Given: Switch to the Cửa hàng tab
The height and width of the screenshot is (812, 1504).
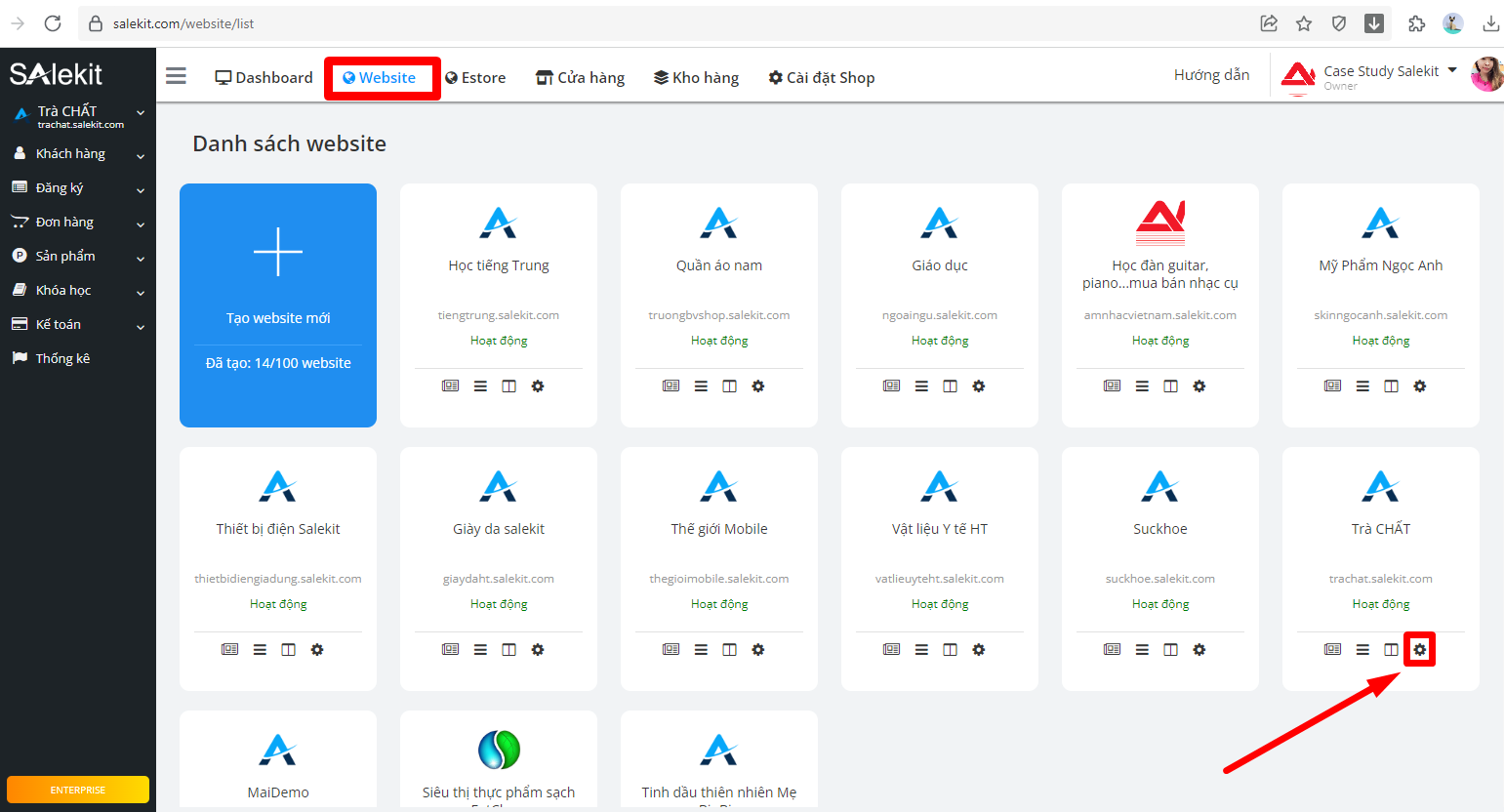Looking at the screenshot, I should [x=580, y=78].
